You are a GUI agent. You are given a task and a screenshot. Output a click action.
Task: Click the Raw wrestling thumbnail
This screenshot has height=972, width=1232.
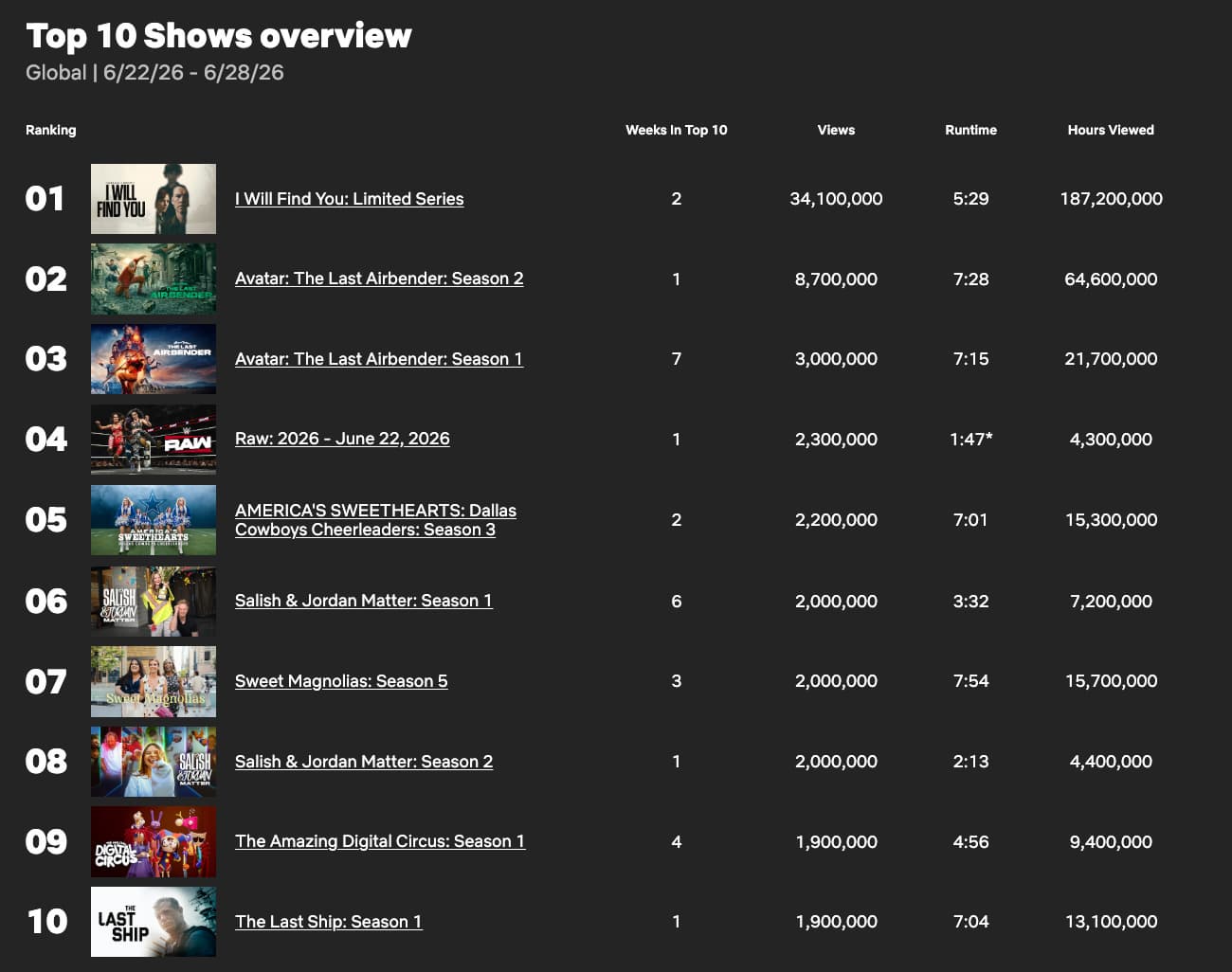coord(154,440)
